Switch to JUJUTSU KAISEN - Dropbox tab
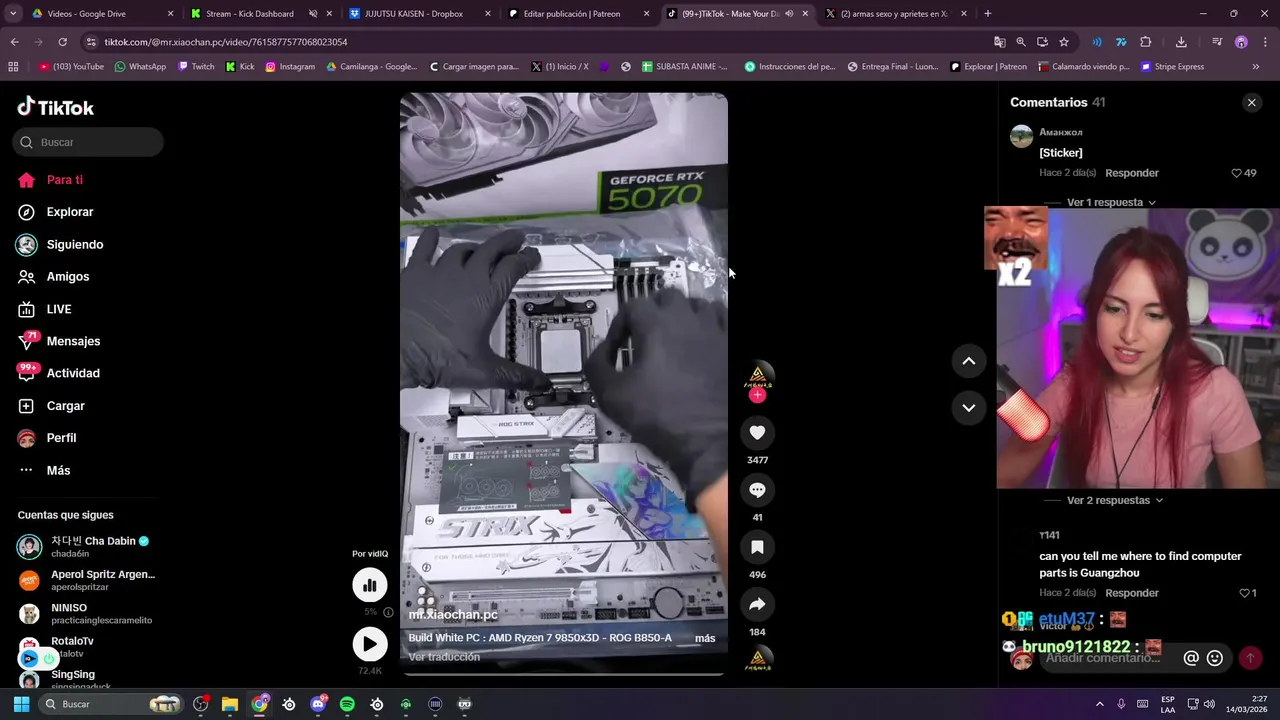The height and width of the screenshot is (720, 1280). [418, 14]
